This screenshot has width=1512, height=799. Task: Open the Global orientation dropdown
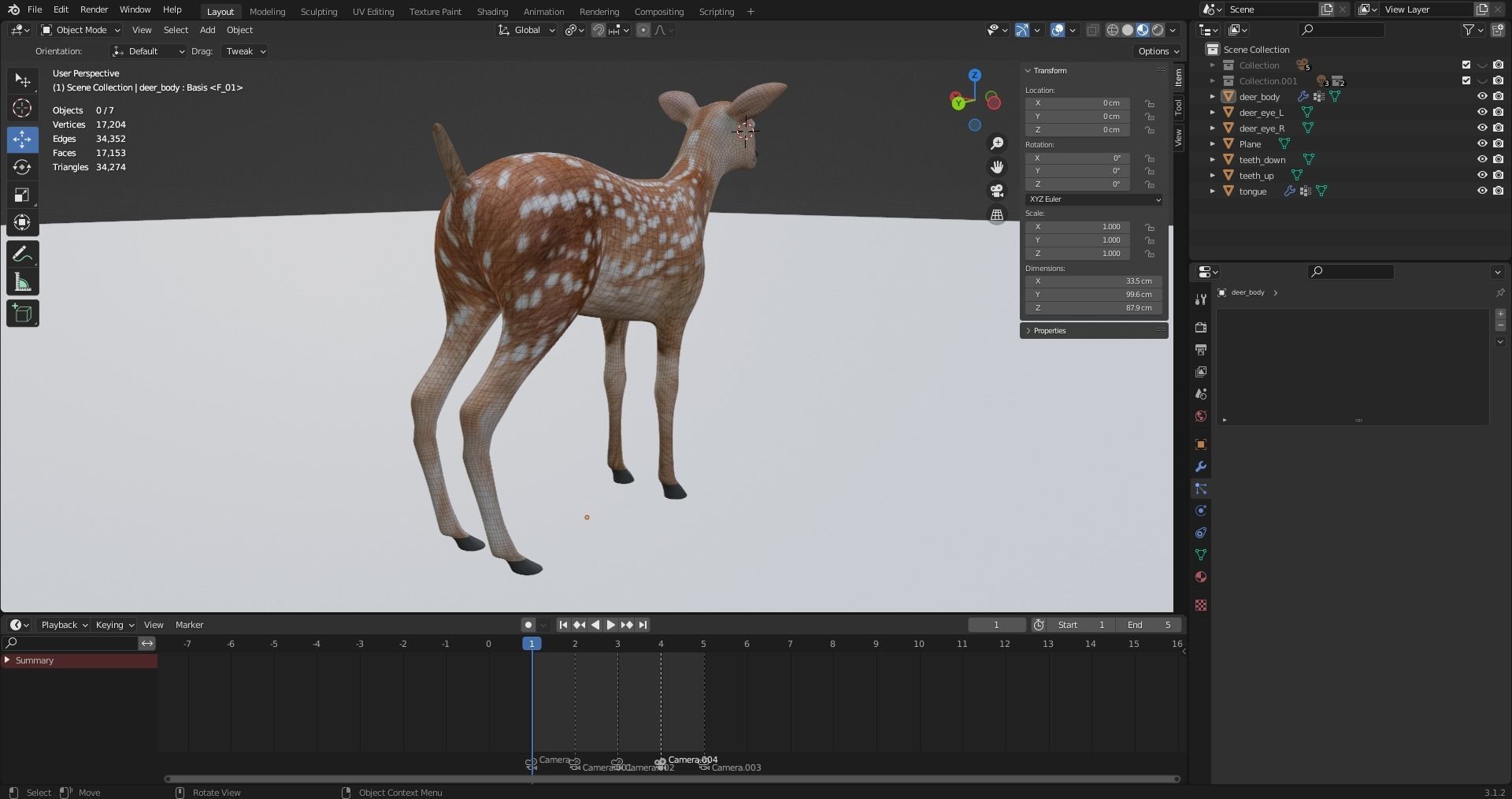(x=527, y=30)
